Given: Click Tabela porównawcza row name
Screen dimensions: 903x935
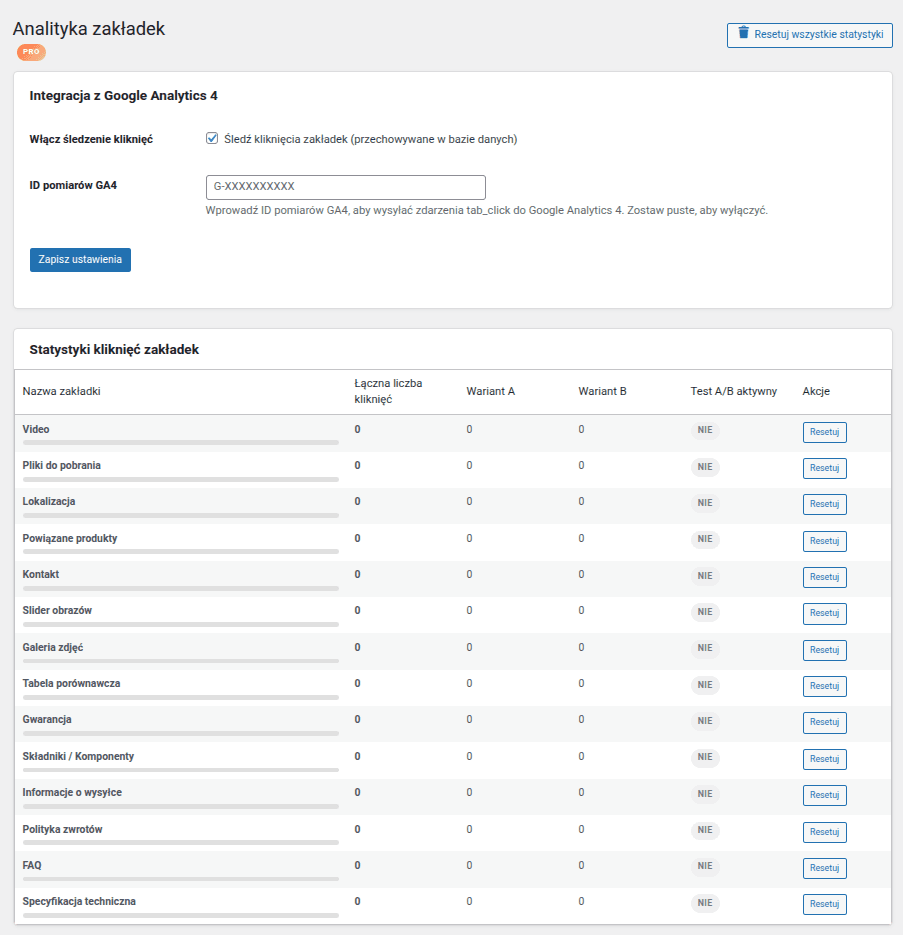Looking at the screenshot, I should click(x=72, y=683).
